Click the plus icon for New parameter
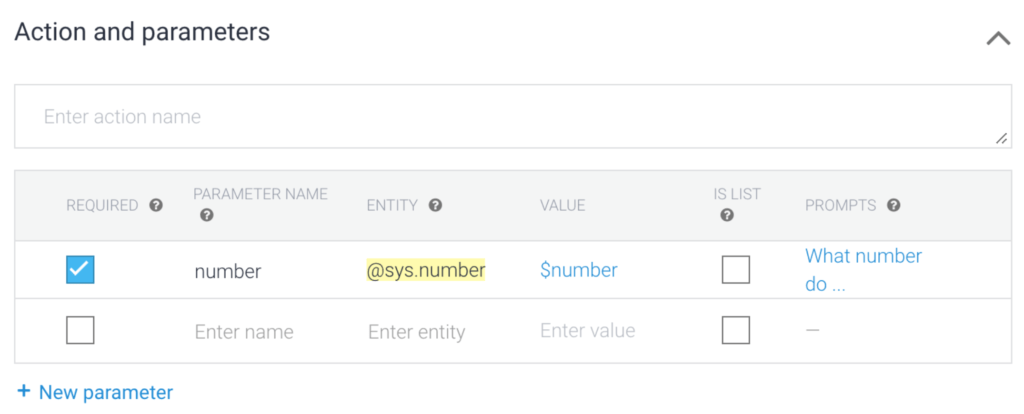The image size is (1024, 414). tap(24, 392)
